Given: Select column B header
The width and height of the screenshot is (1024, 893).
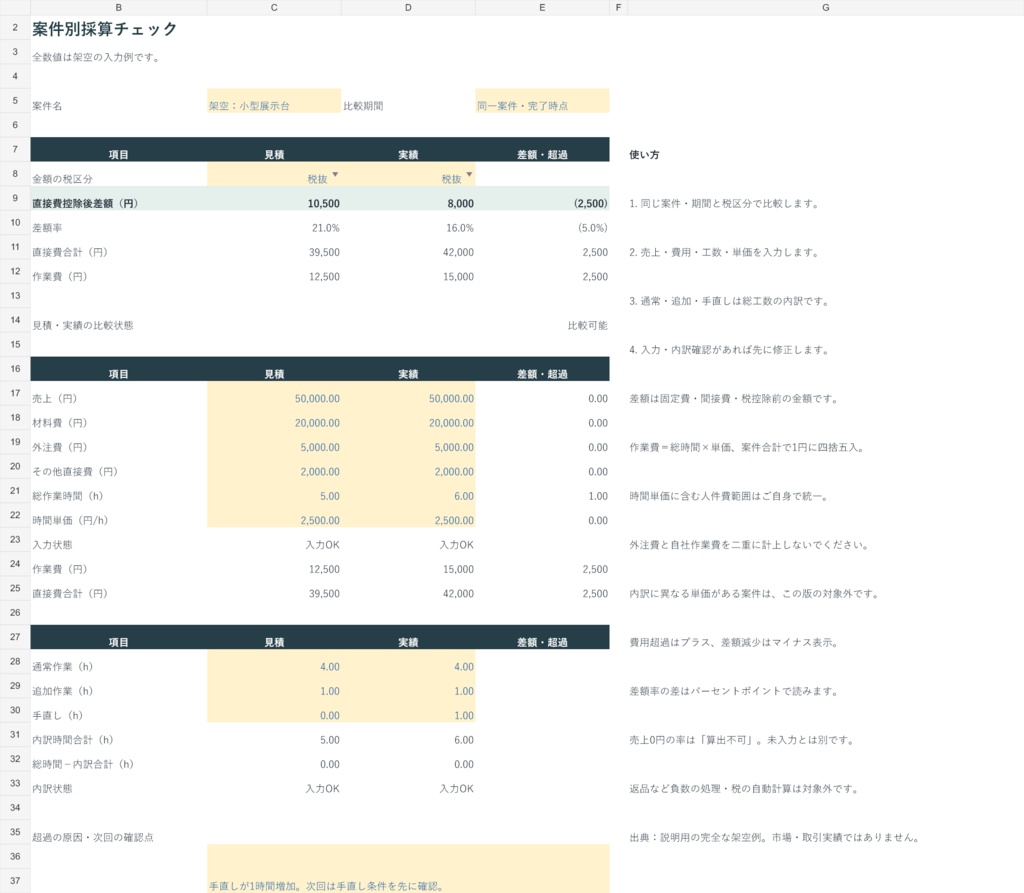Looking at the screenshot, I should pyautogui.click(x=118, y=8).
